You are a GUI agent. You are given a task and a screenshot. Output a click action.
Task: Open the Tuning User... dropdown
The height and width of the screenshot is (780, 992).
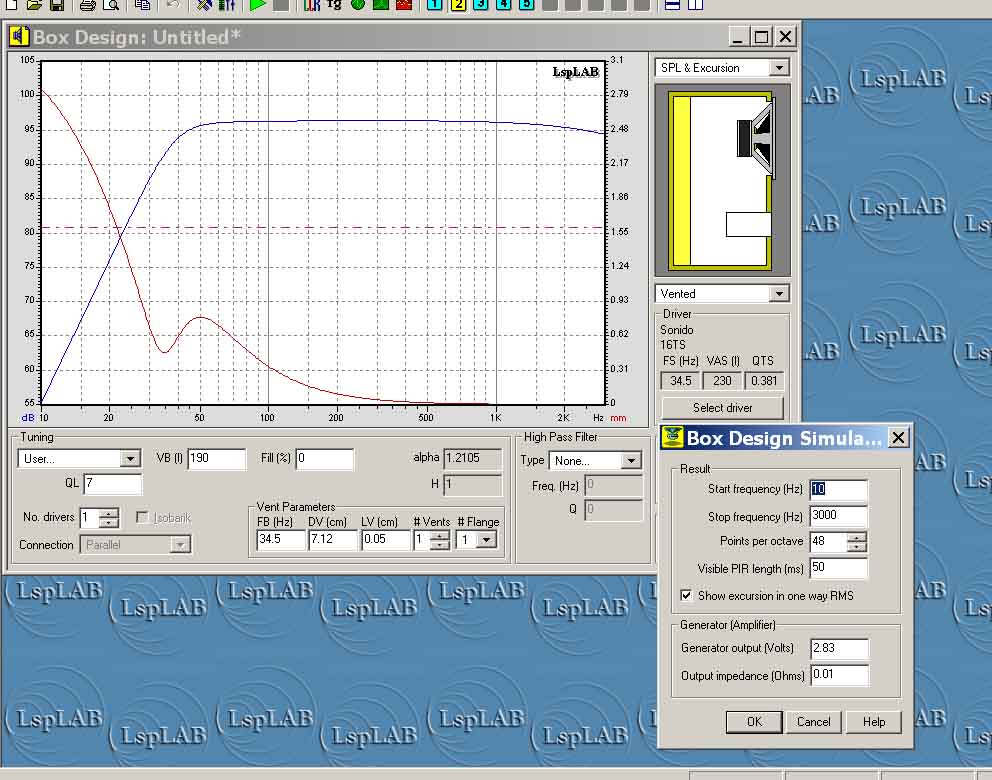point(129,459)
